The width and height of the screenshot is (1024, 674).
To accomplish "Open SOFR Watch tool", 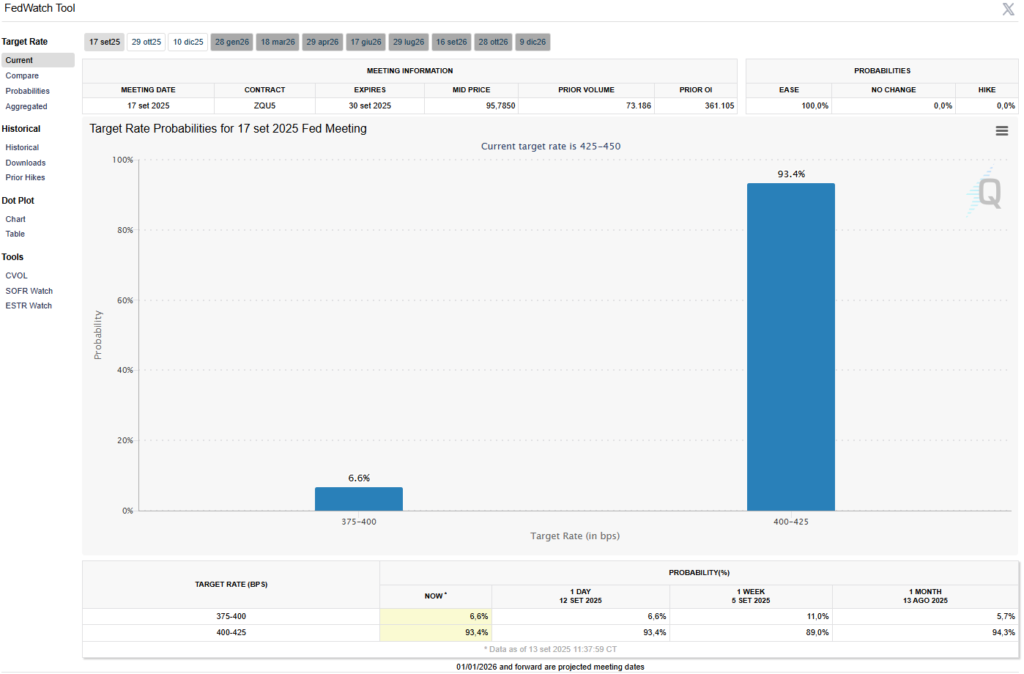I will [x=28, y=290].
